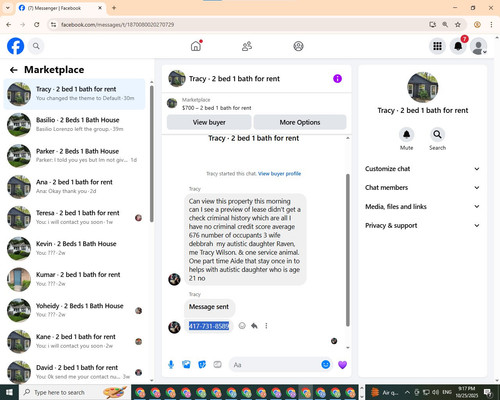Attach a photo with the image icon
Viewport: 500px width, 400px height.
tap(186, 365)
